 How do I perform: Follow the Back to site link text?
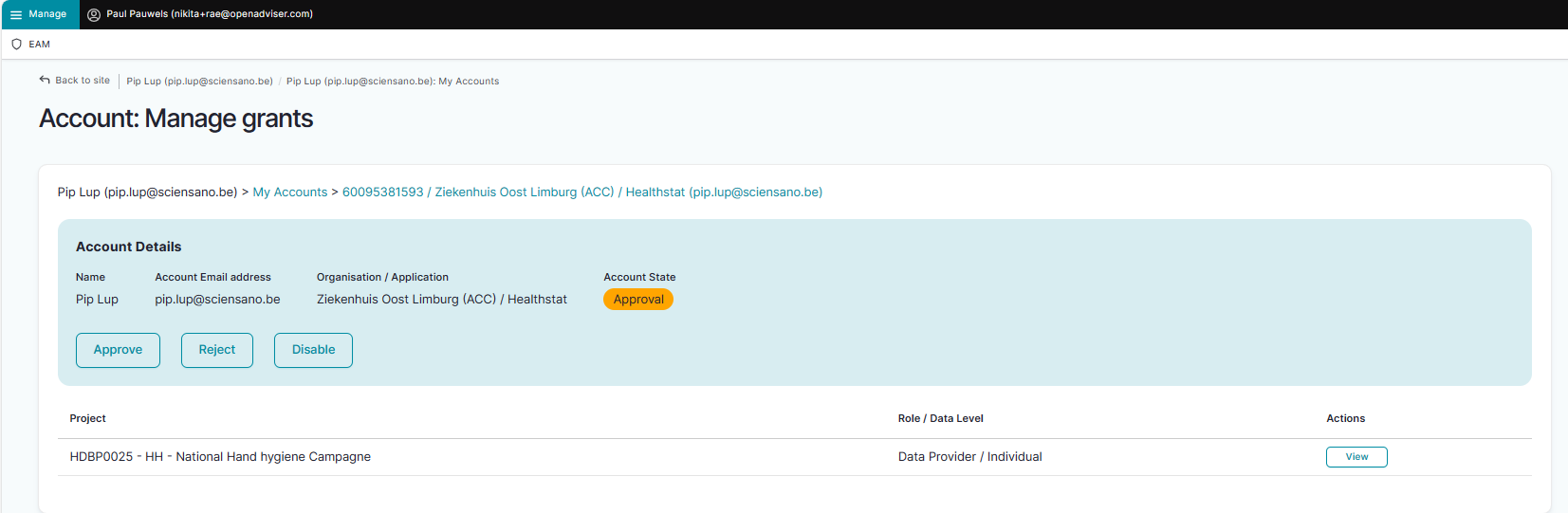tap(83, 81)
